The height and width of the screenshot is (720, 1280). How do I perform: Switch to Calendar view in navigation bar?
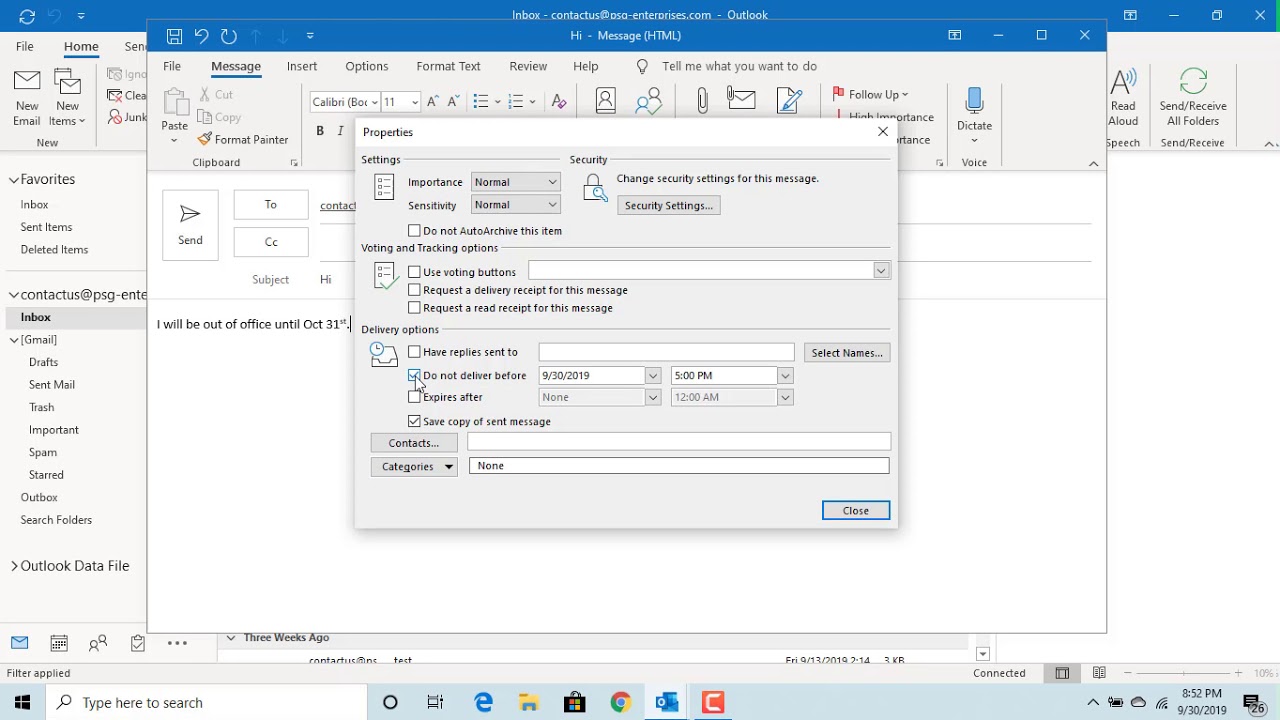click(x=59, y=643)
